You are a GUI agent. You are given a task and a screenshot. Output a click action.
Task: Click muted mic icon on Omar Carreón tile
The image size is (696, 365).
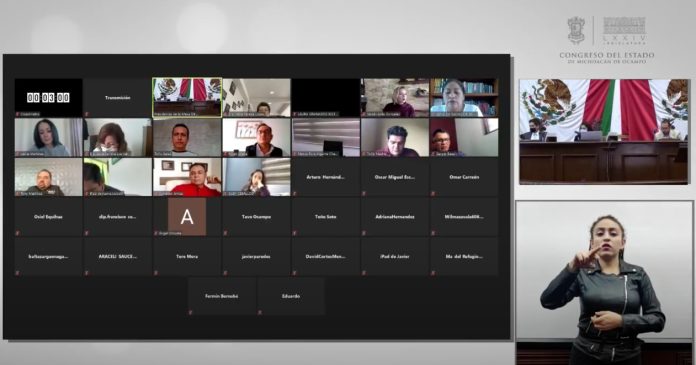click(433, 193)
